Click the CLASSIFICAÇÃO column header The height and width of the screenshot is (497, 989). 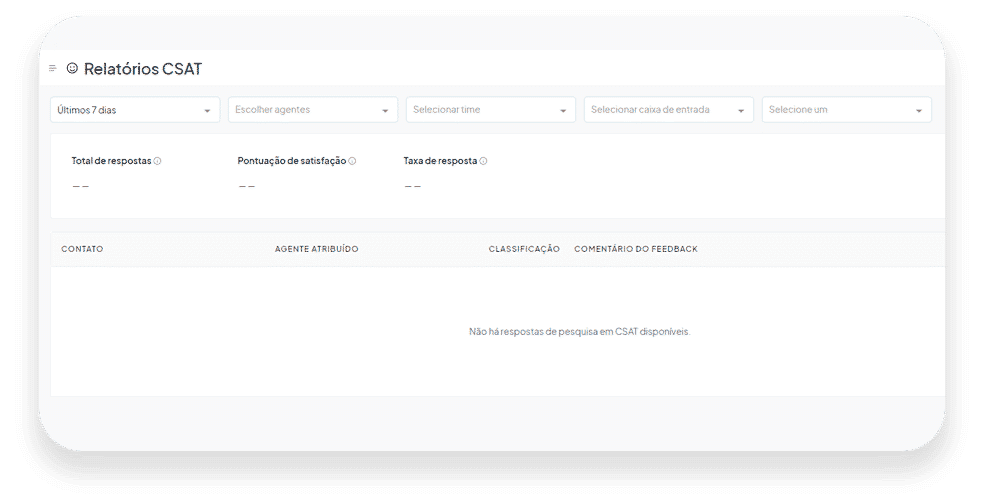point(524,249)
